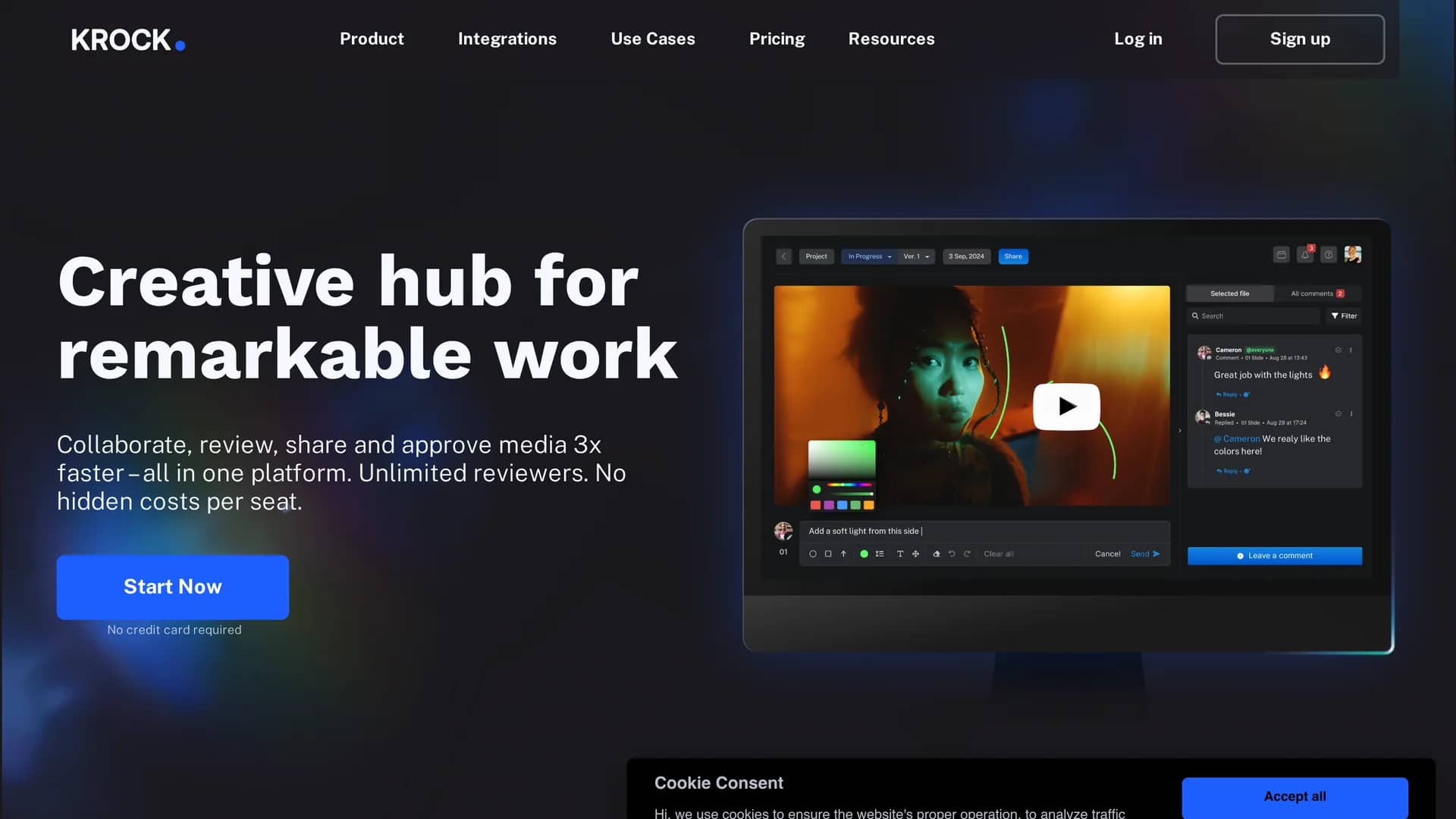
Task: Switch to the All comments tab
Action: (x=1318, y=293)
